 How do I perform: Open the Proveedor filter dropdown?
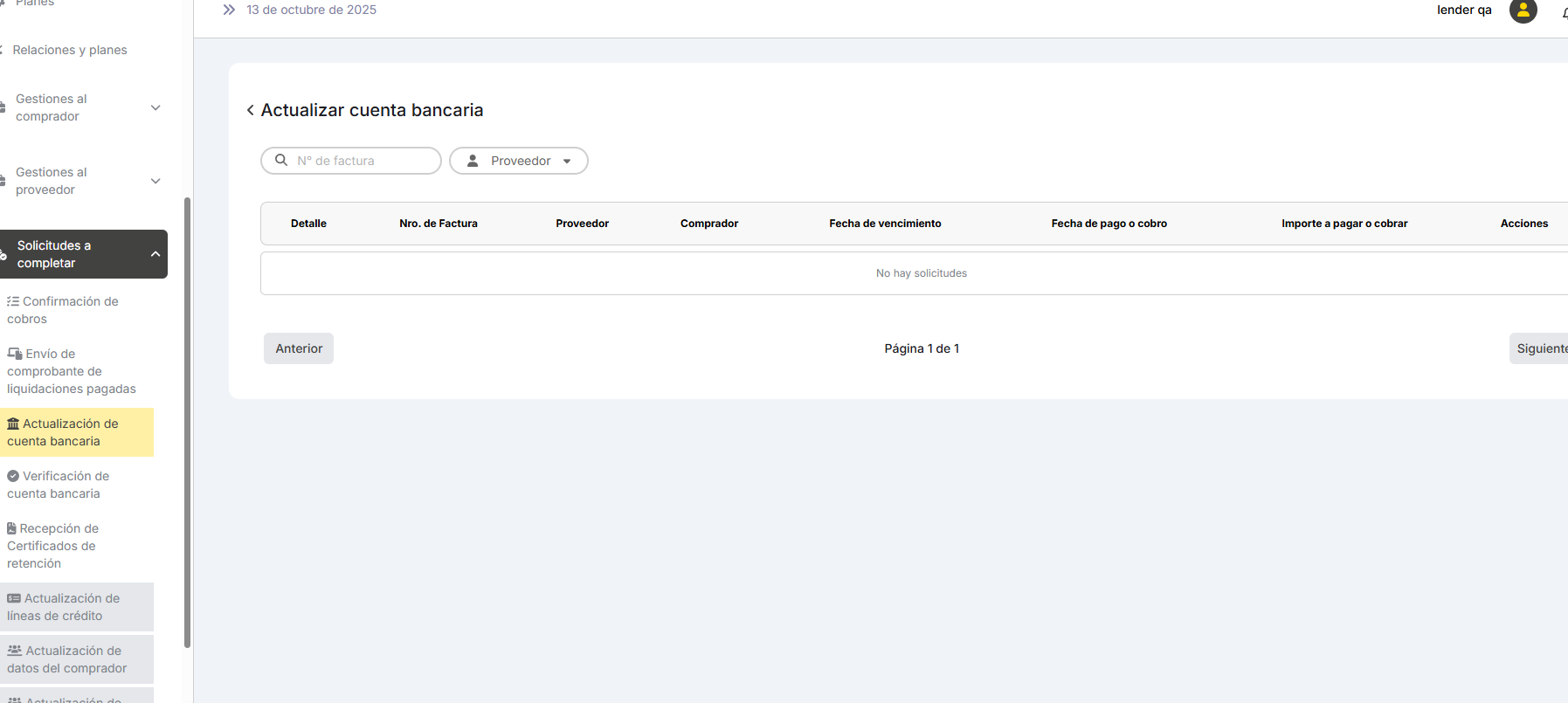pos(519,161)
